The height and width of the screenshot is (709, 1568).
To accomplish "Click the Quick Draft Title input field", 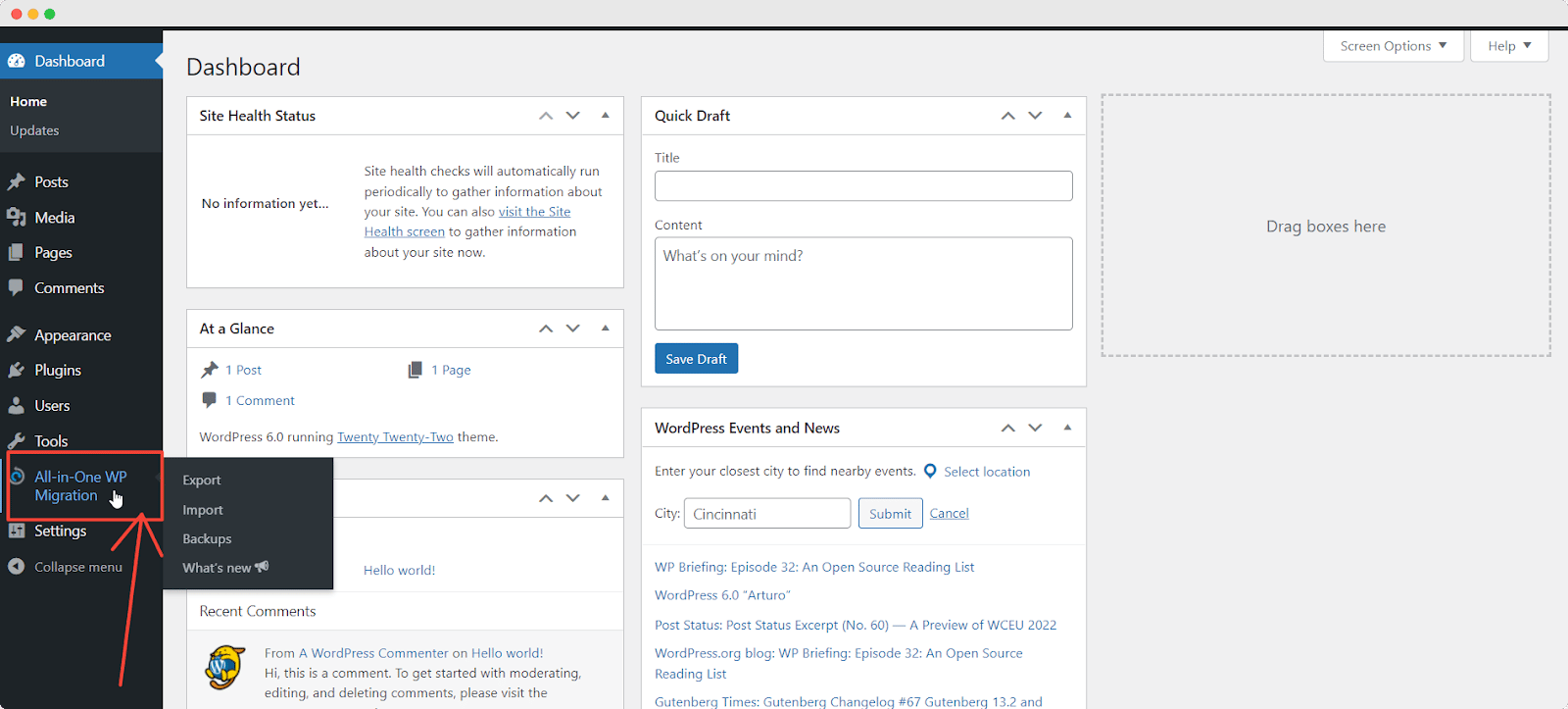I will [863, 186].
